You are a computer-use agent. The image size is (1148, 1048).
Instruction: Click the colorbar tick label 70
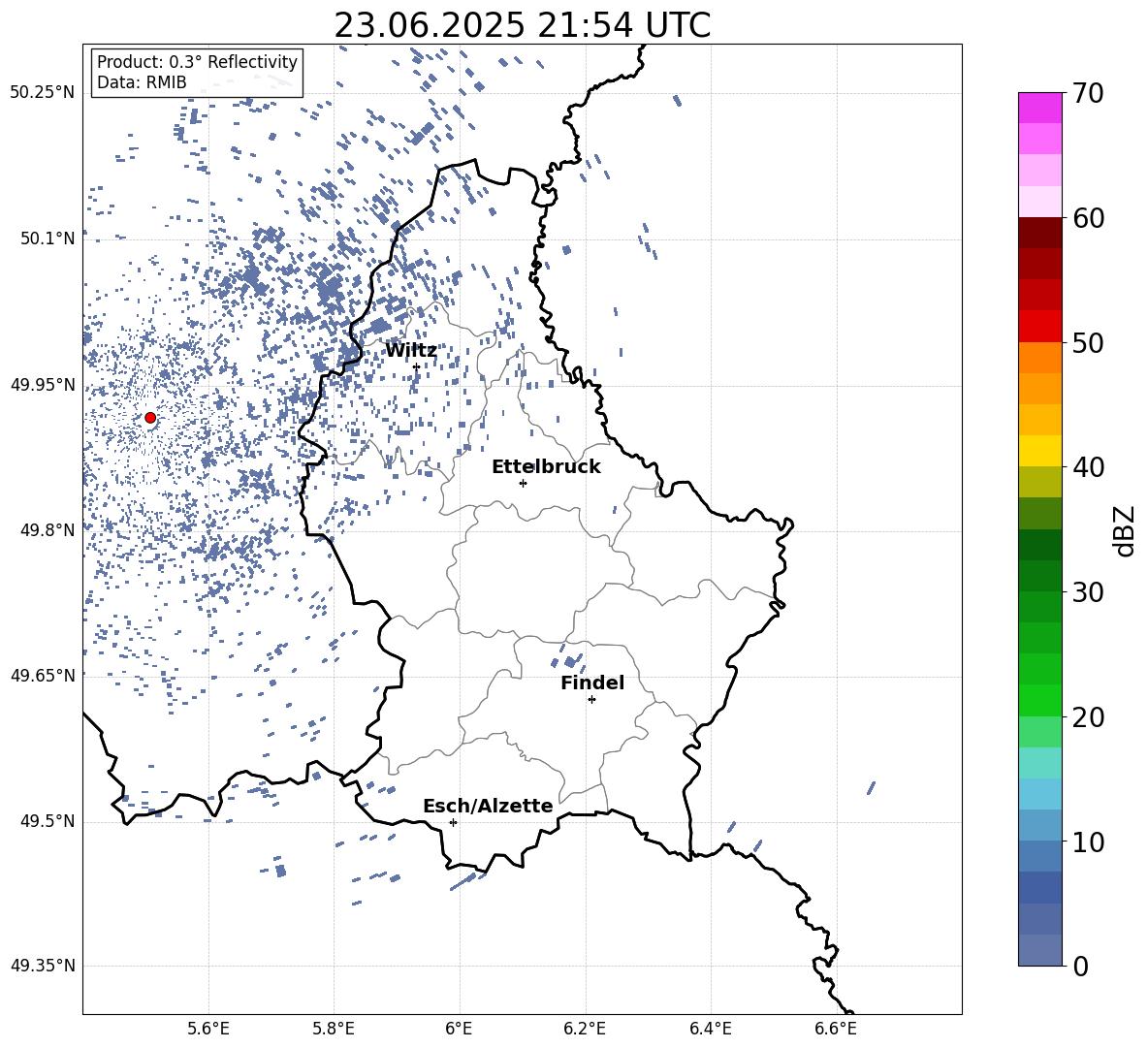point(1088,93)
